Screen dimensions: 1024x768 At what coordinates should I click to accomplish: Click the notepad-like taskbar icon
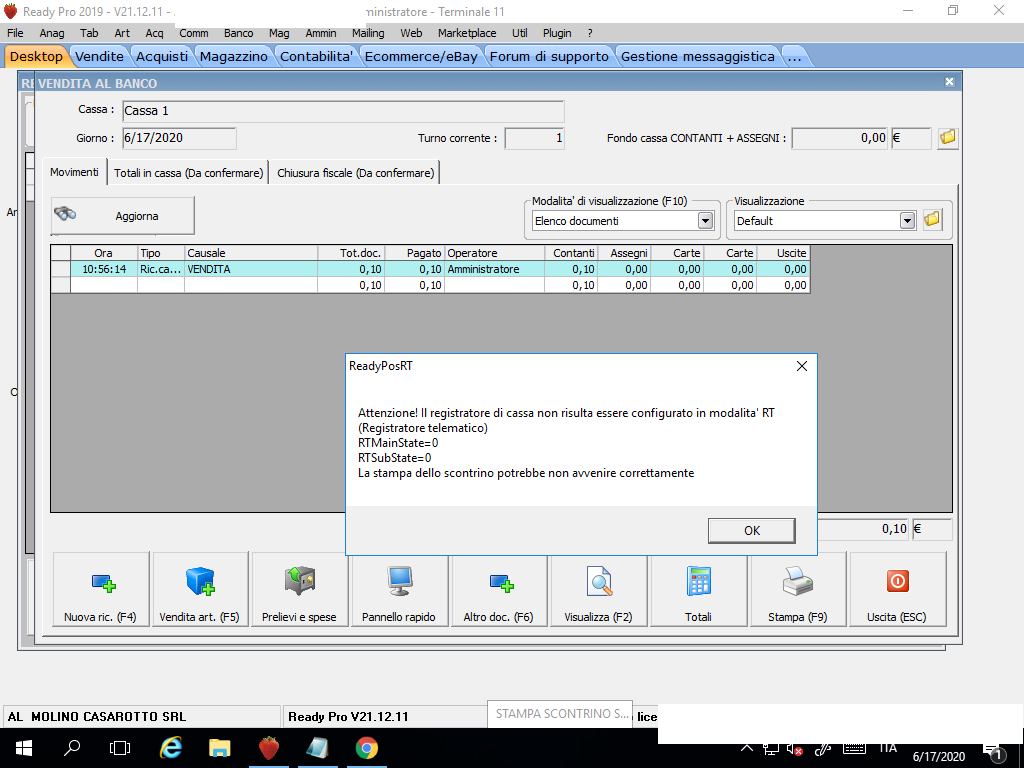point(317,748)
